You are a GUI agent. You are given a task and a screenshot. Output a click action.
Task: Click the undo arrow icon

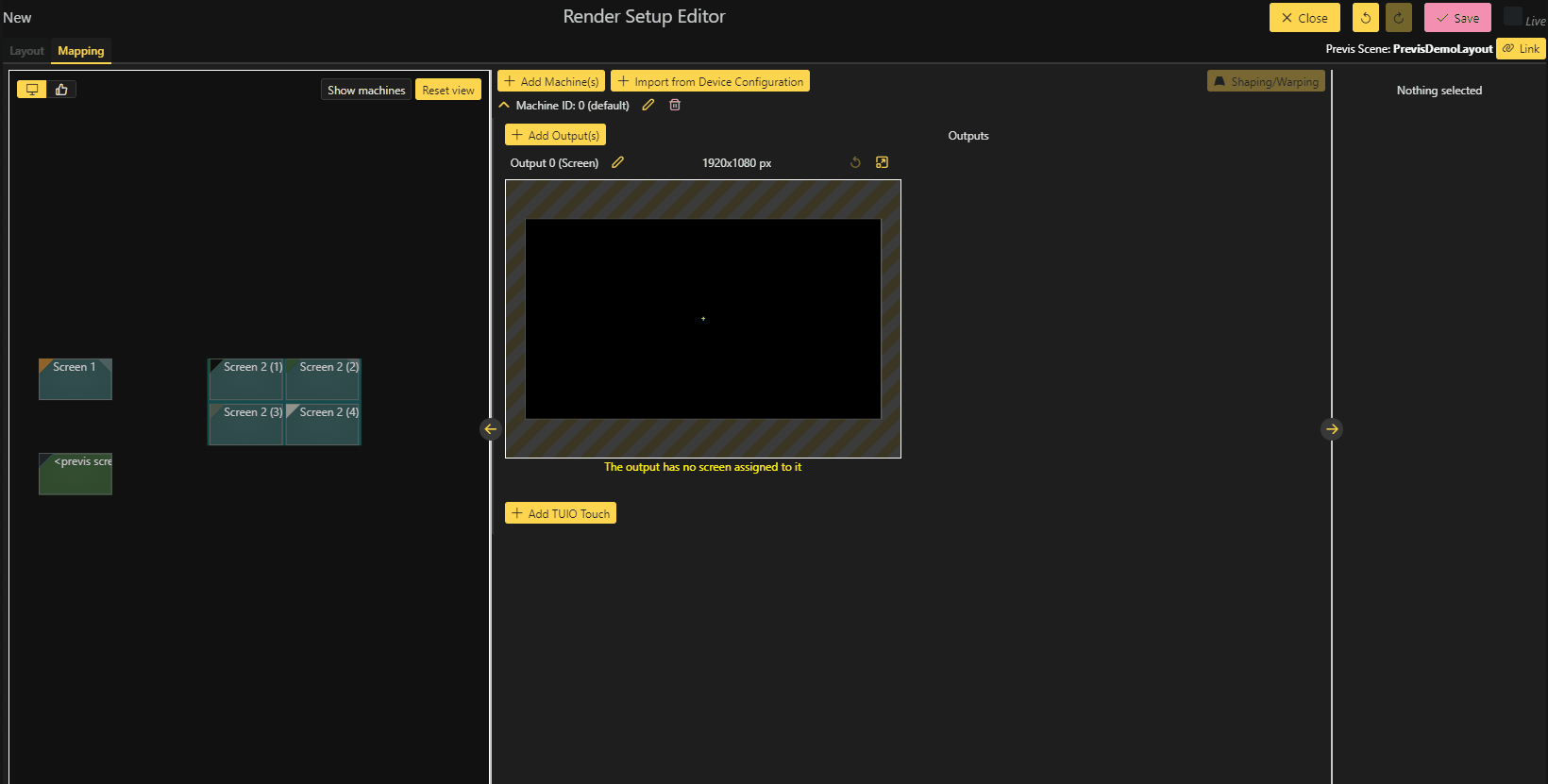[1365, 18]
